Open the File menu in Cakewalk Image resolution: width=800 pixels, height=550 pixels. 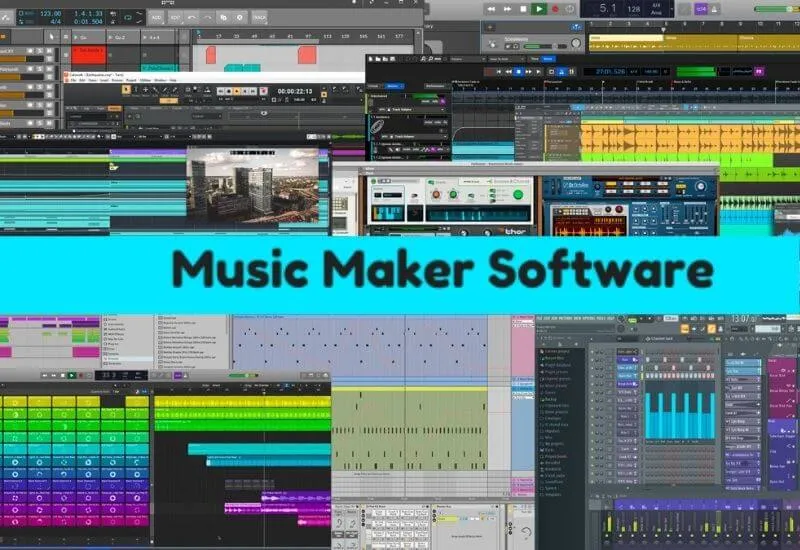(x=73, y=80)
